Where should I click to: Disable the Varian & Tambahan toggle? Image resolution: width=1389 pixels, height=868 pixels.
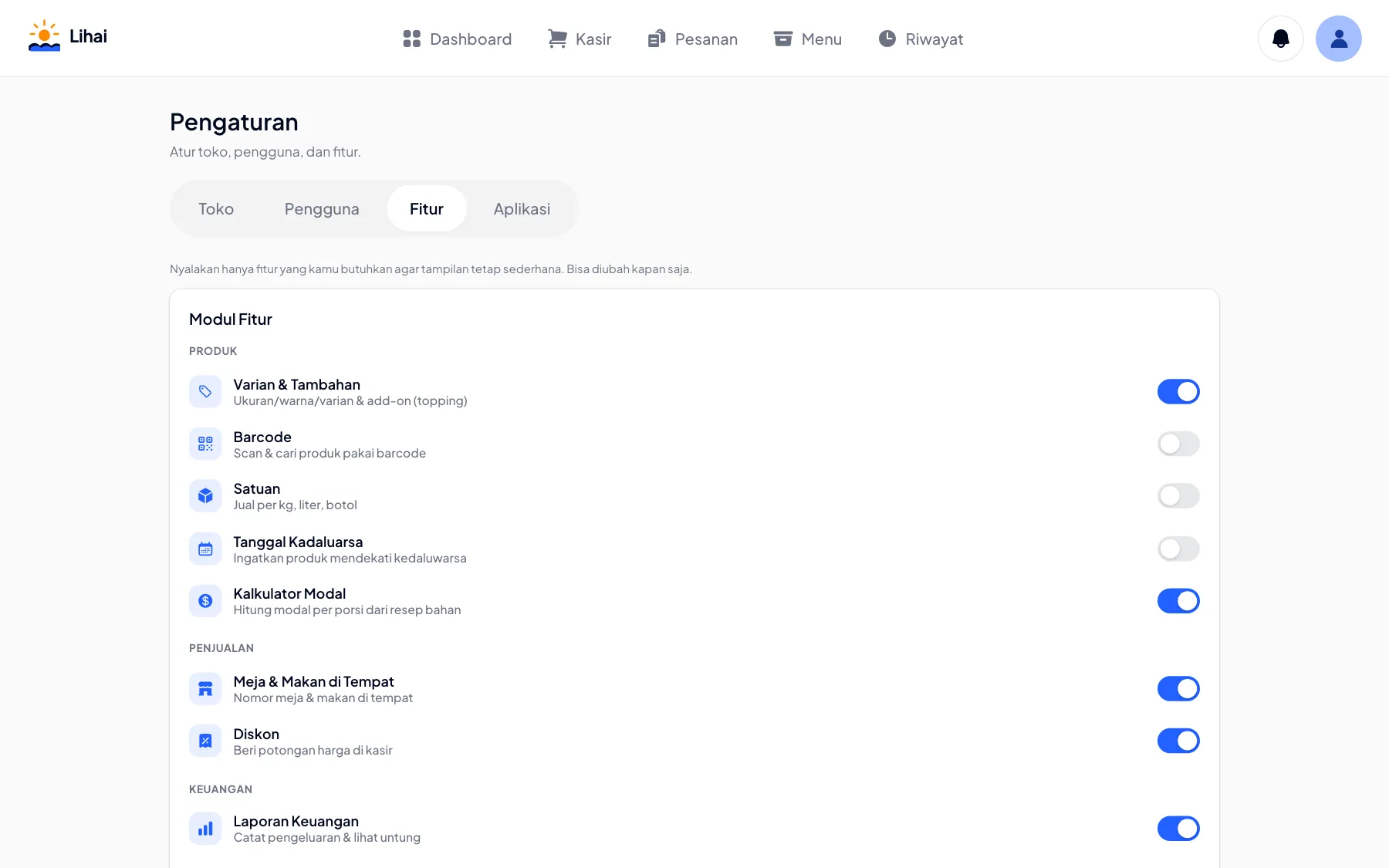pos(1178,391)
